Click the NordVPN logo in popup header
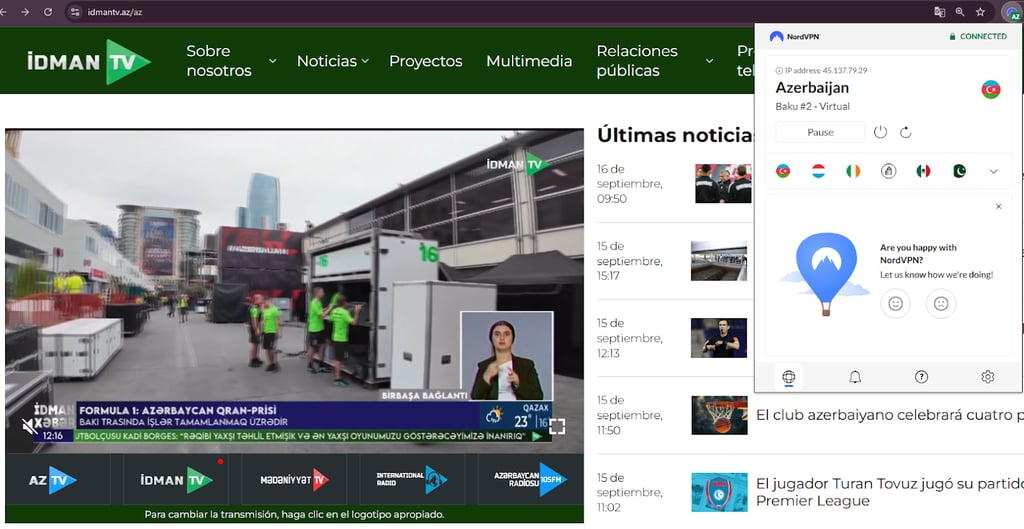This screenshot has height=529, width=1024. click(795, 37)
